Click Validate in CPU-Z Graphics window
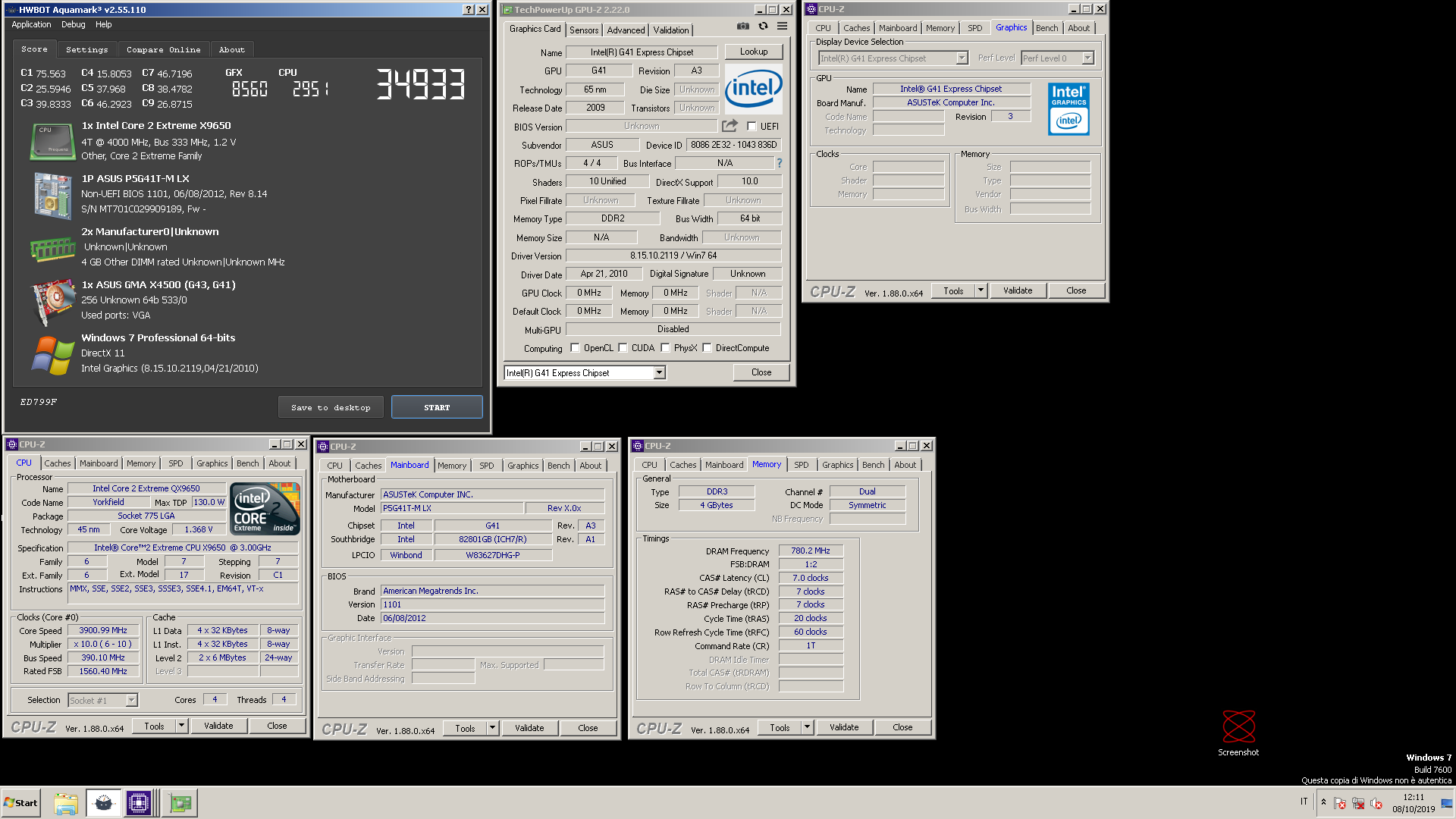This screenshot has width=1456, height=819. coord(1018,290)
